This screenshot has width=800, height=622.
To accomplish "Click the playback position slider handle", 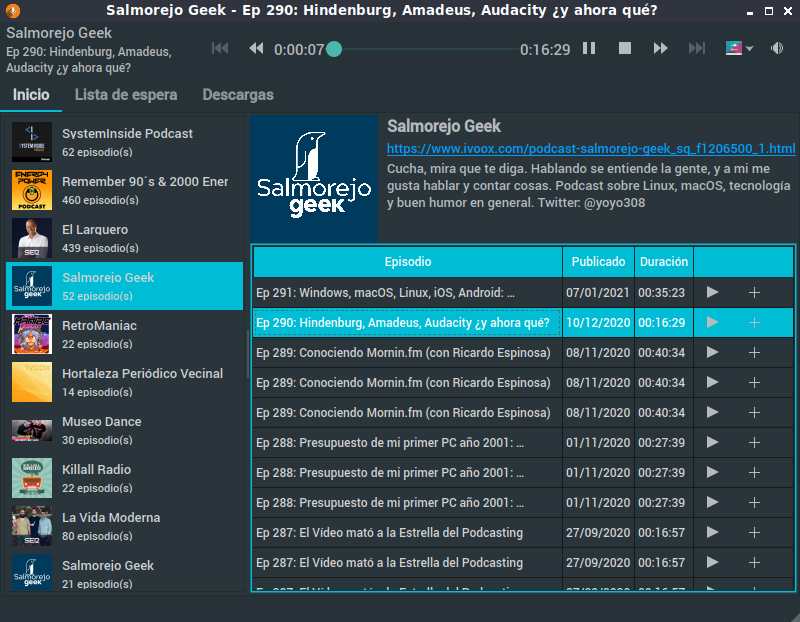I will [x=334, y=49].
